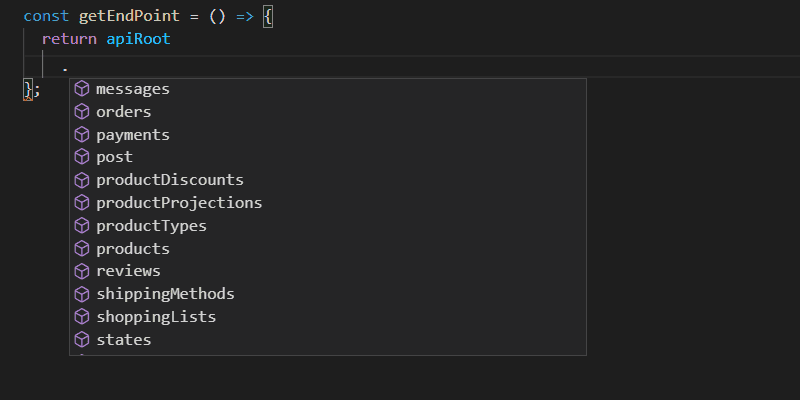Click the cube icon beside payments
Screen dimensions: 800x400
(x=83, y=134)
